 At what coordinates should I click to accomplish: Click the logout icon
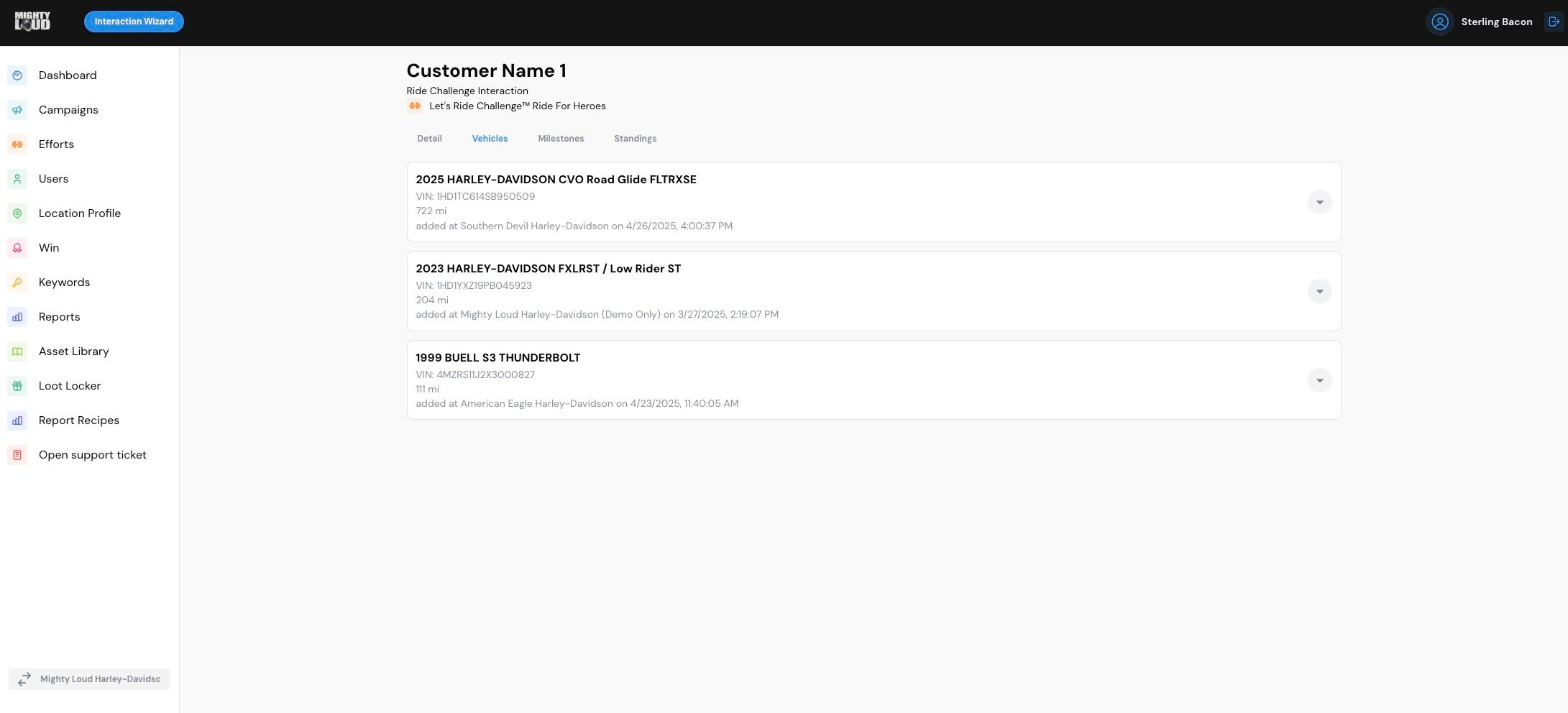click(x=1554, y=22)
